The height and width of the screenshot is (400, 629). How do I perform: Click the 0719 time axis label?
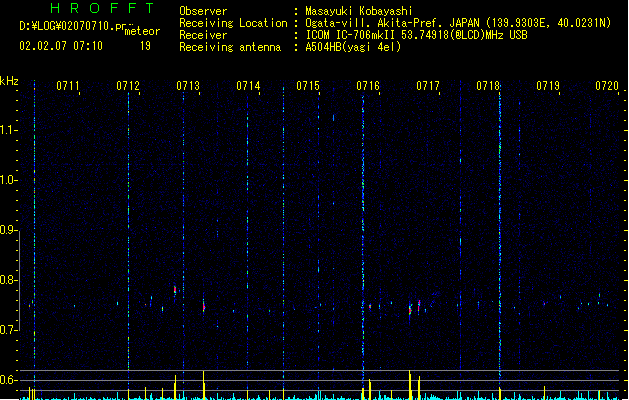click(x=548, y=86)
